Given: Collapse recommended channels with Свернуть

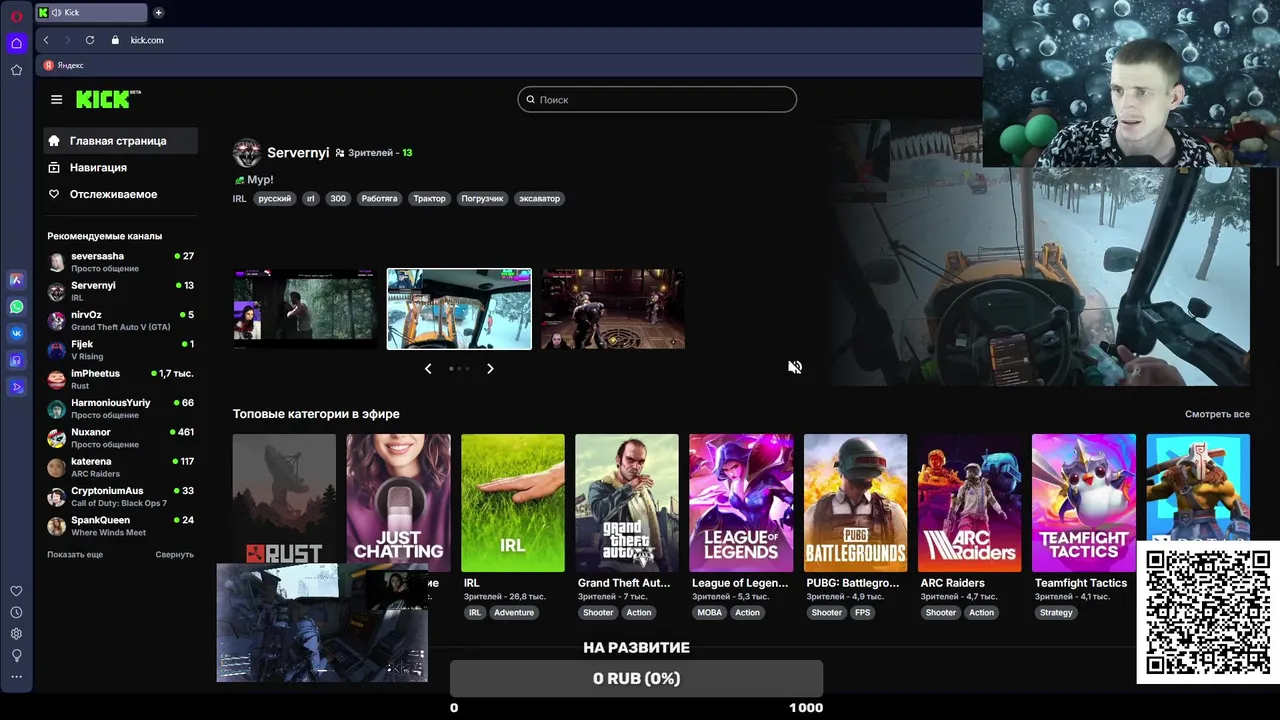Looking at the screenshot, I should tap(174, 554).
